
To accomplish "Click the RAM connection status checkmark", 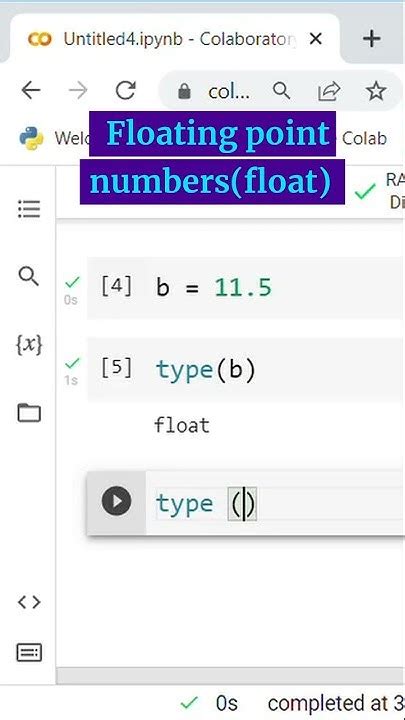I will coord(365,192).
